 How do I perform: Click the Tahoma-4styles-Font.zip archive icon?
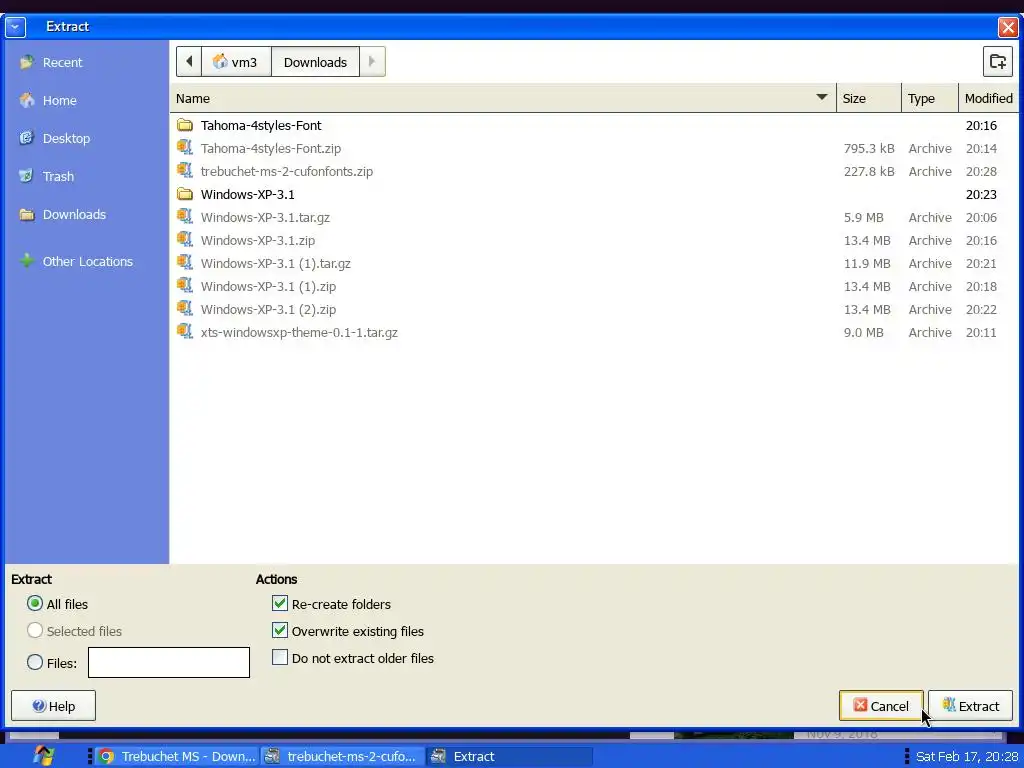tap(185, 148)
